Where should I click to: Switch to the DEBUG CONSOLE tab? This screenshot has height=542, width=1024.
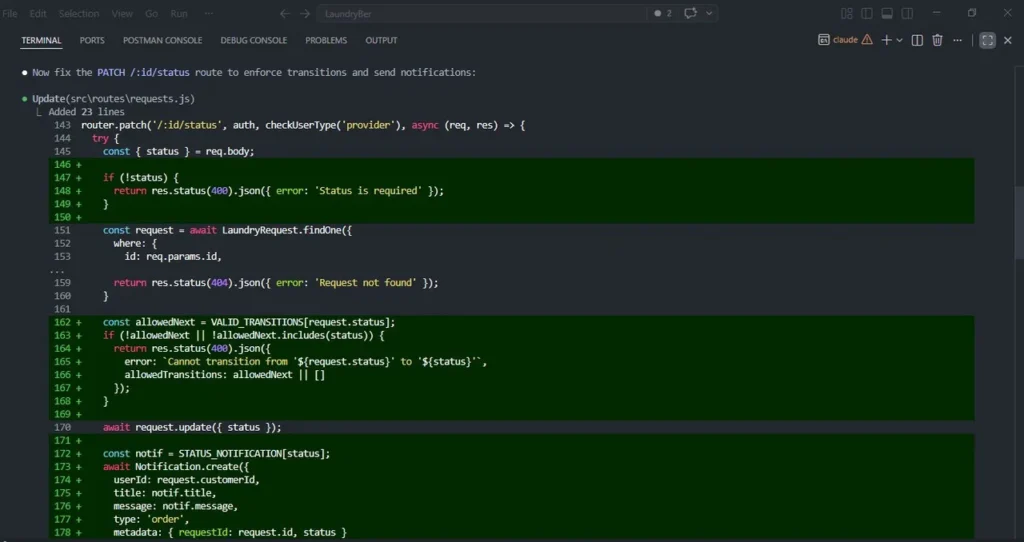pos(253,40)
